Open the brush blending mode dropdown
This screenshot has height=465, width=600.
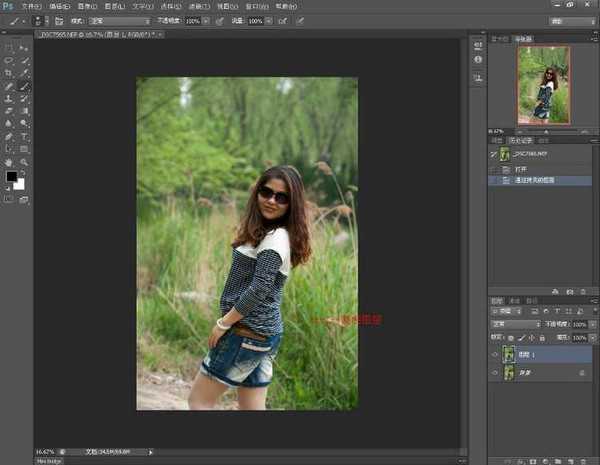point(119,20)
